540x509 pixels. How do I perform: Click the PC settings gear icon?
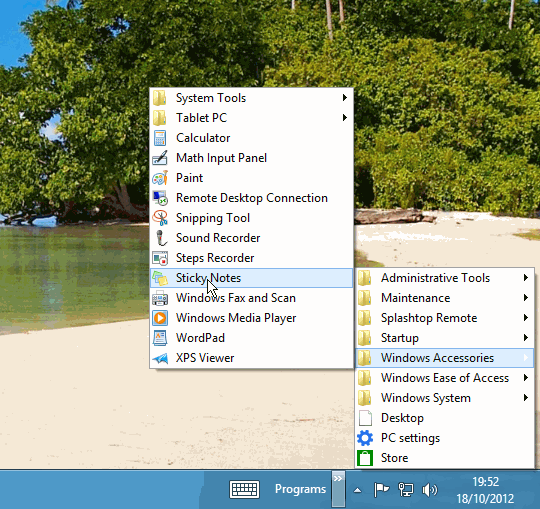365,438
